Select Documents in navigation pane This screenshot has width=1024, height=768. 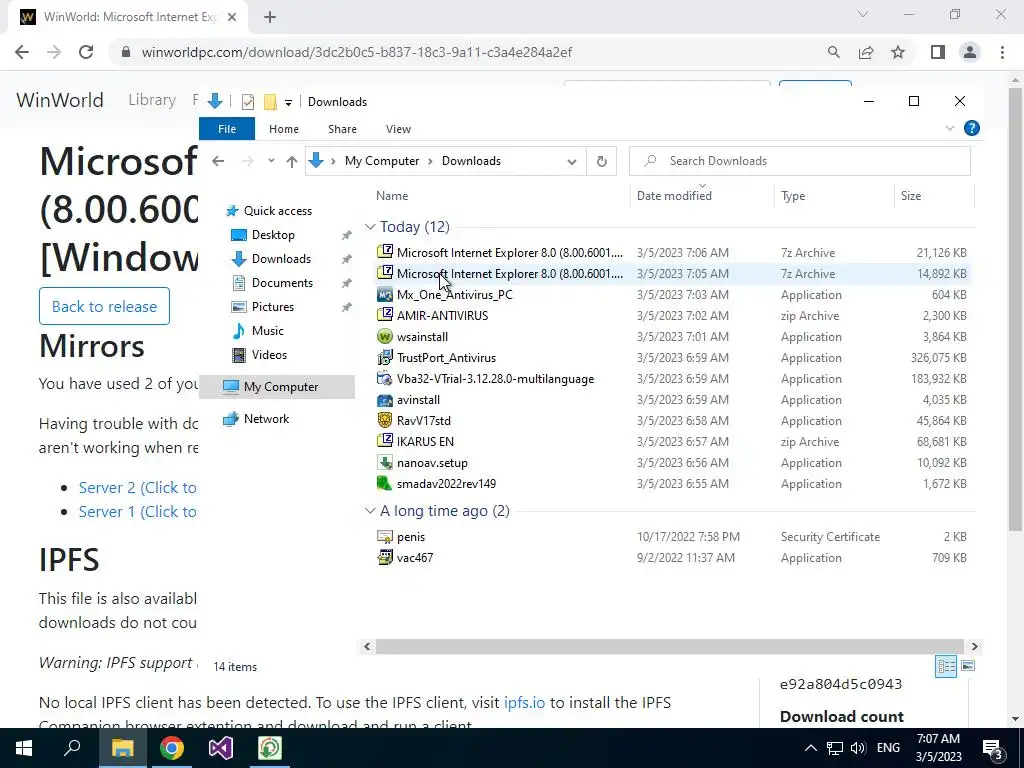click(x=282, y=283)
